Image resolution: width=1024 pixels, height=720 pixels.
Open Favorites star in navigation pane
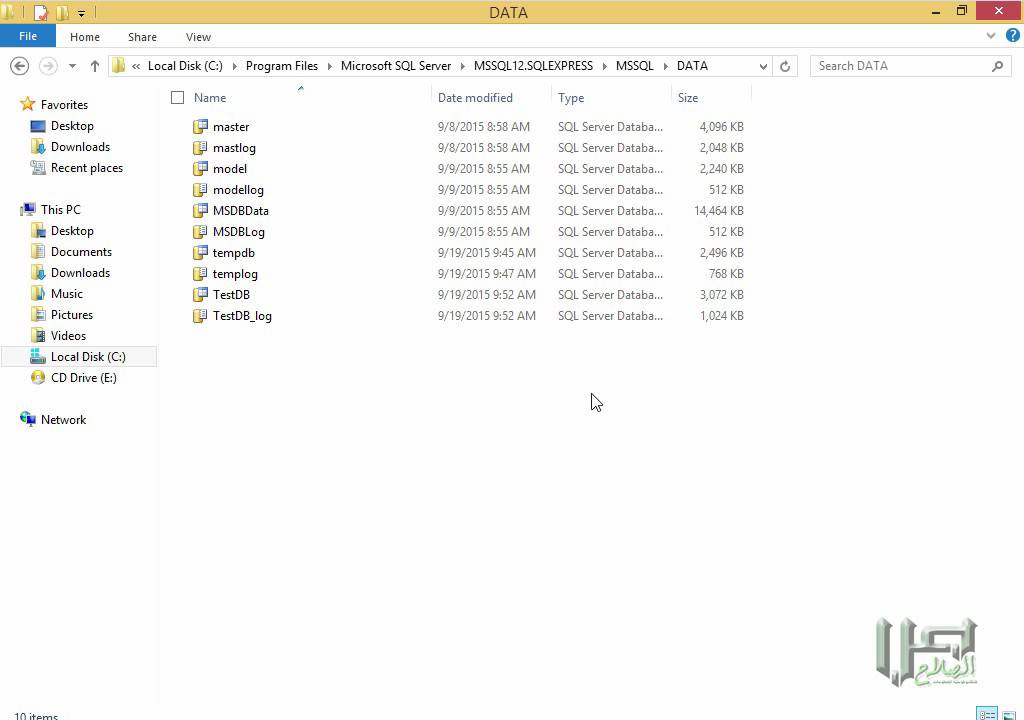(x=27, y=105)
